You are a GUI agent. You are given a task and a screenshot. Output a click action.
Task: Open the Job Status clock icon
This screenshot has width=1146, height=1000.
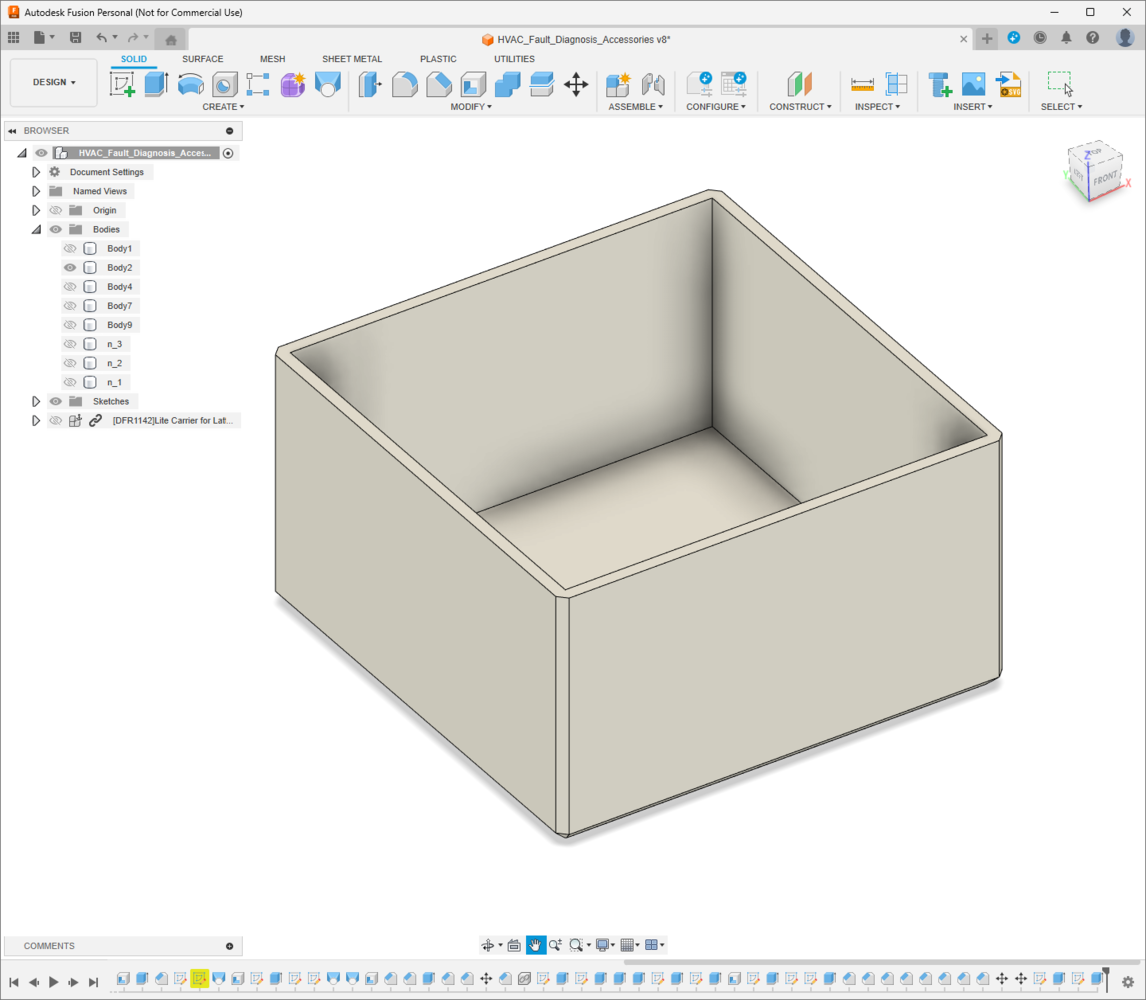coord(1040,38)
